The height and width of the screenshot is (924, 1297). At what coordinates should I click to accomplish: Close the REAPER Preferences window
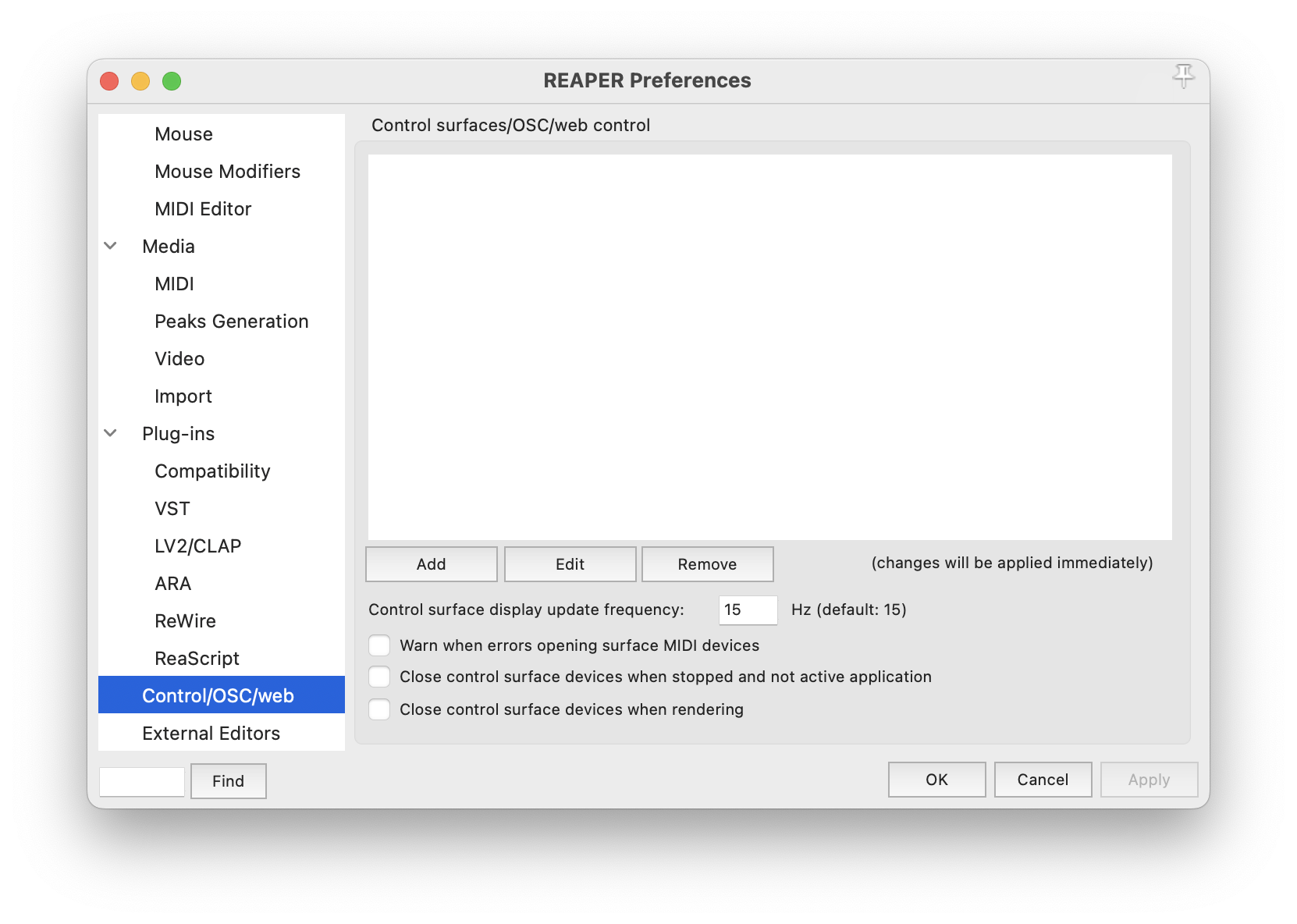click(109, 81)
